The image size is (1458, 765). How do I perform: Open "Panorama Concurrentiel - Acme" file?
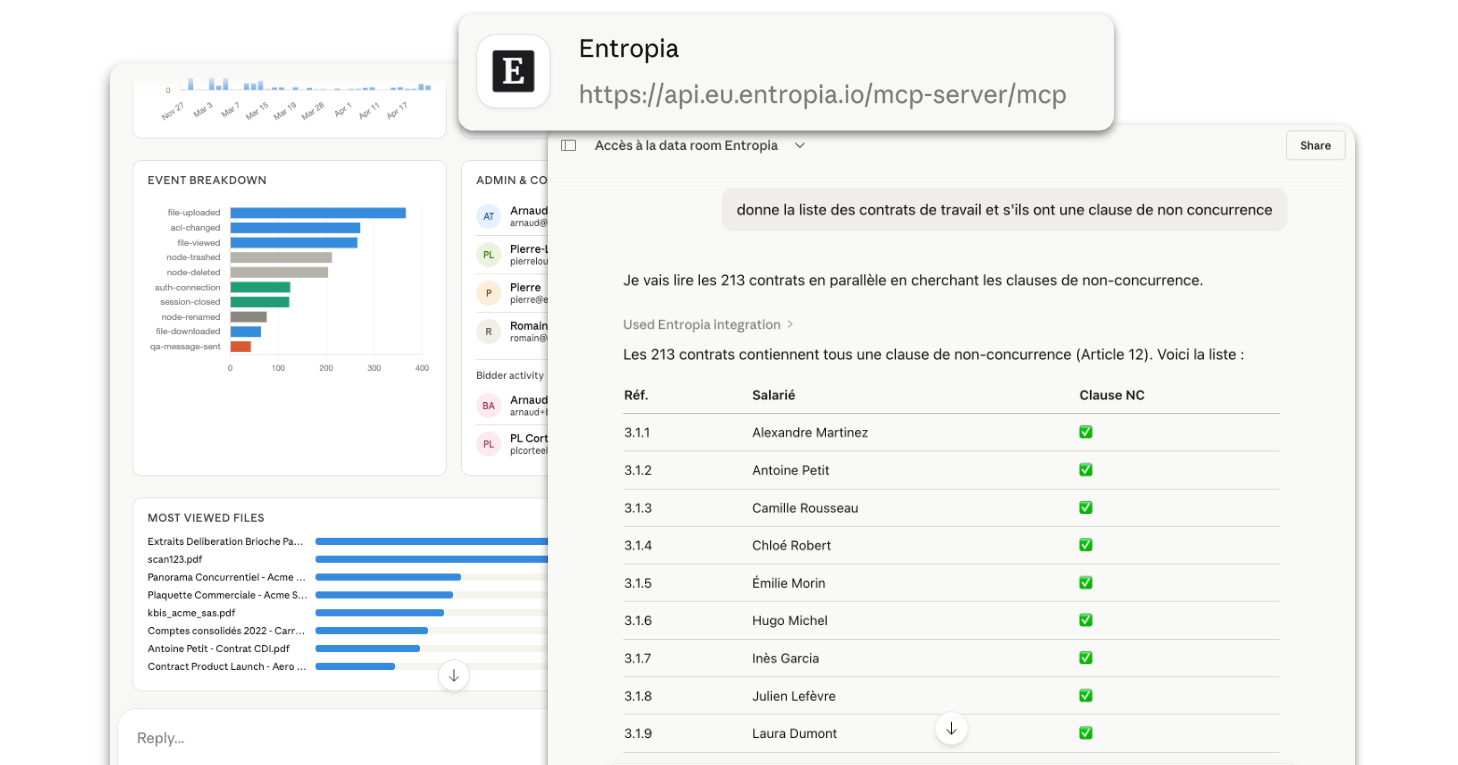click(x=226, y=577)
